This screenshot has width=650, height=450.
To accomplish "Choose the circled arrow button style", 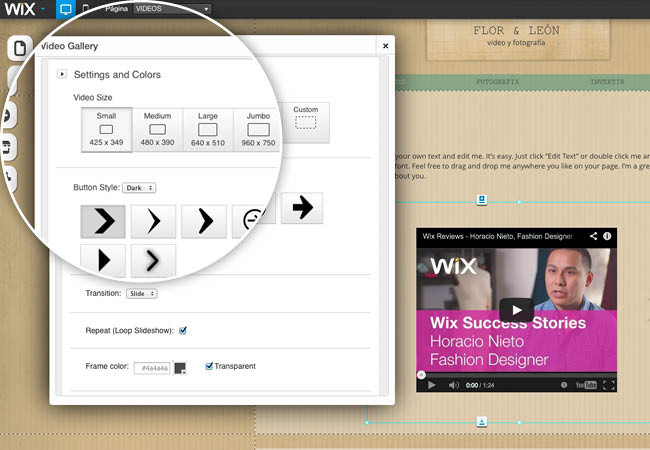I will pos(253,220).
